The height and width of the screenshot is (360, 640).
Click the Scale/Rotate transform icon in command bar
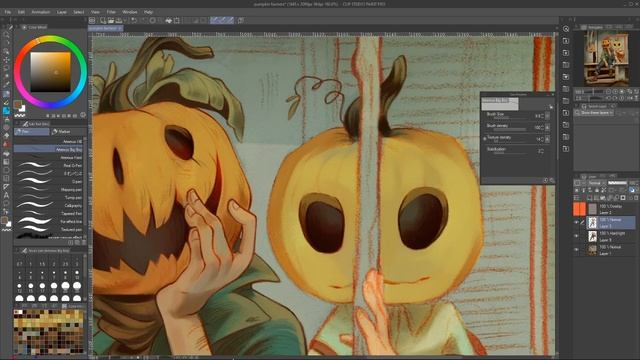[177, 20]
